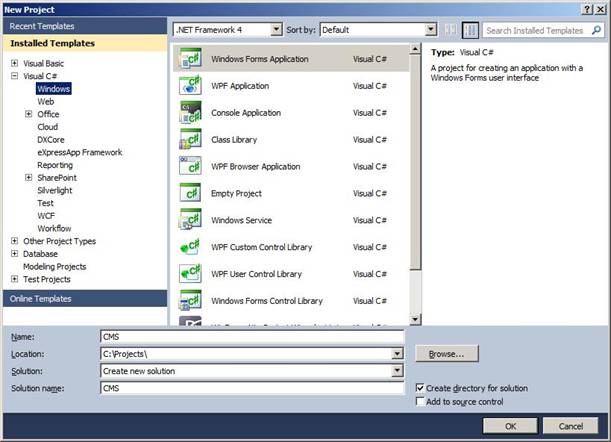611x442 pixels.
Task: Click the WPF Browser Application icon
Action: pyautogui.click(x=190, y=166)
